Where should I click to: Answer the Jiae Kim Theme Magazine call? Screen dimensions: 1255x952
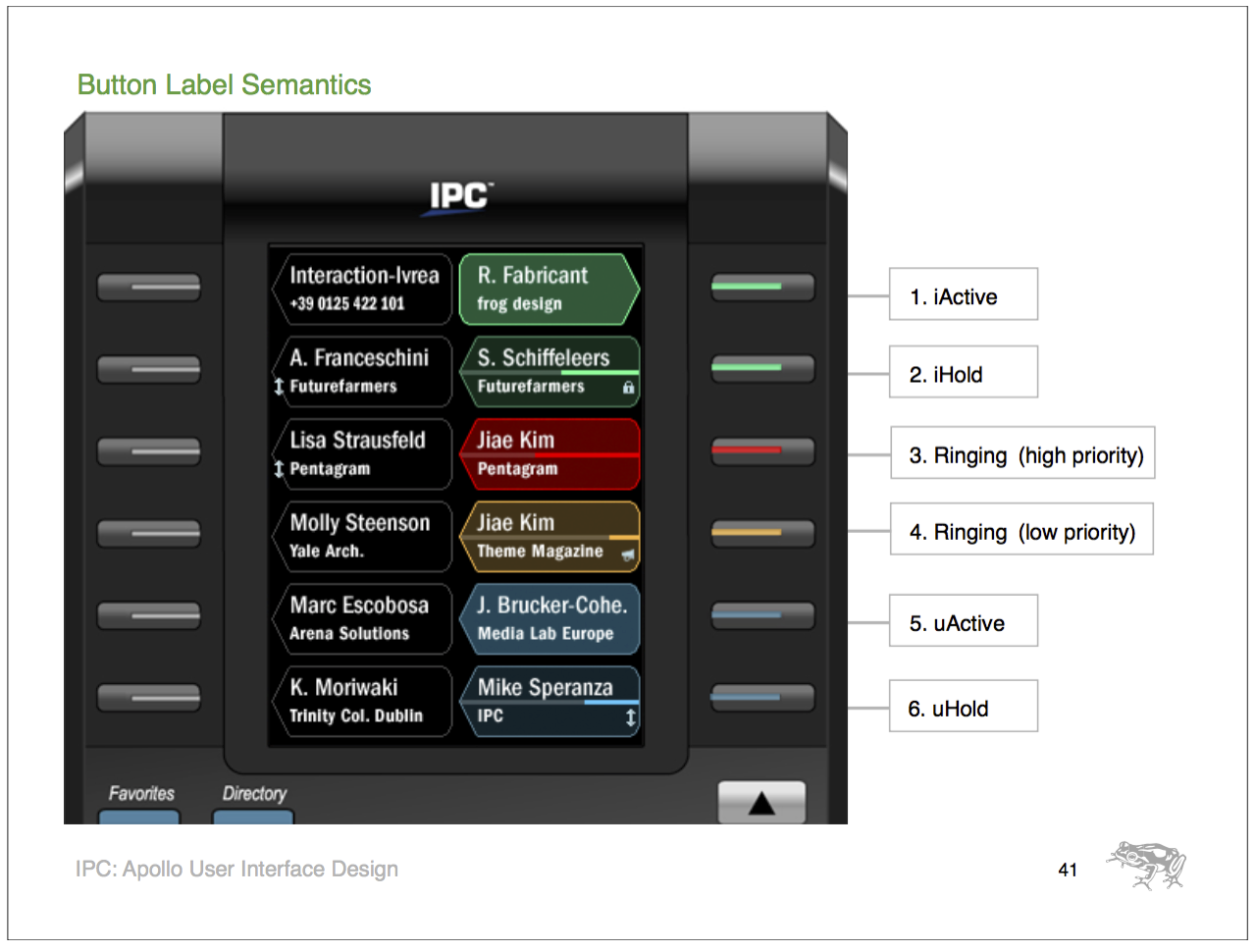coord(549,536)
